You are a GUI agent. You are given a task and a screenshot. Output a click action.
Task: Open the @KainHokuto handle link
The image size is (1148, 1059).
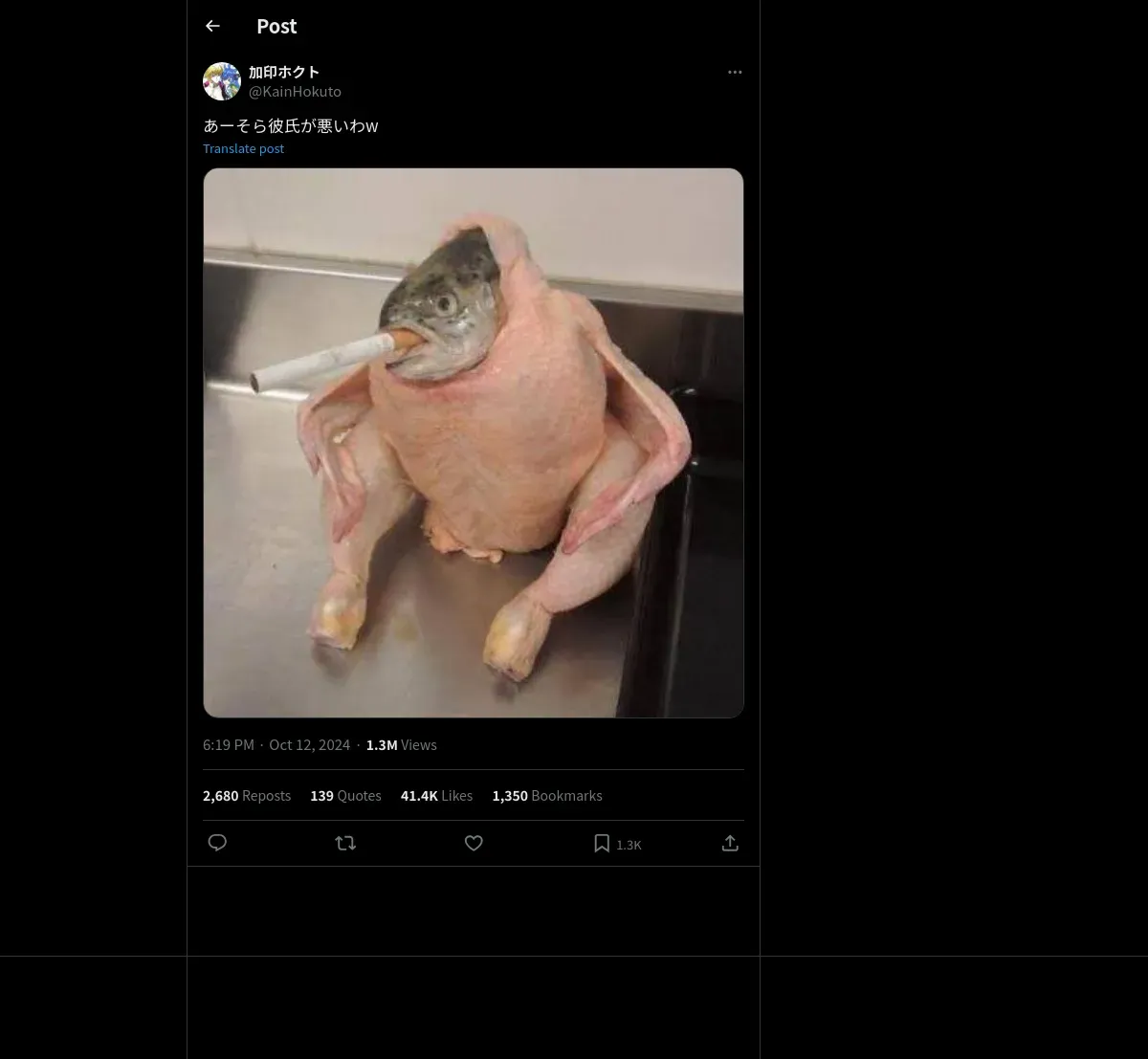295,92
